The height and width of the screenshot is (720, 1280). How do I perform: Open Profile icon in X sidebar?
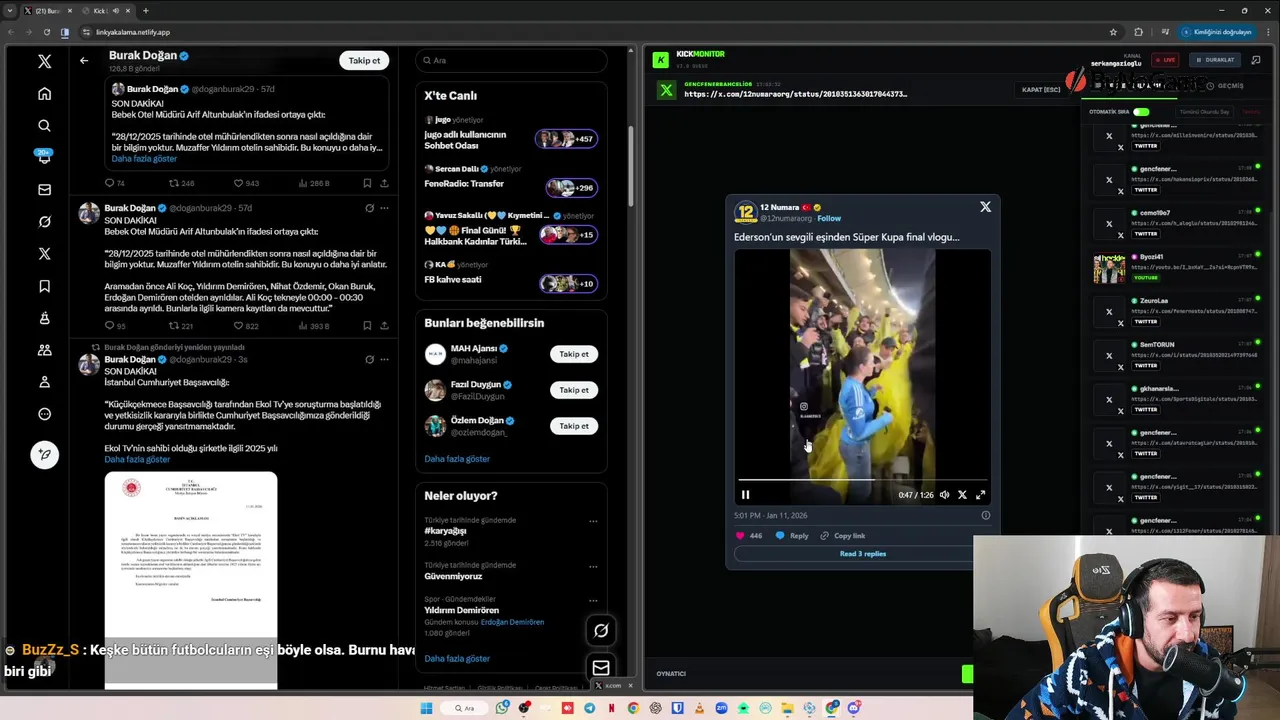(44, 382)
